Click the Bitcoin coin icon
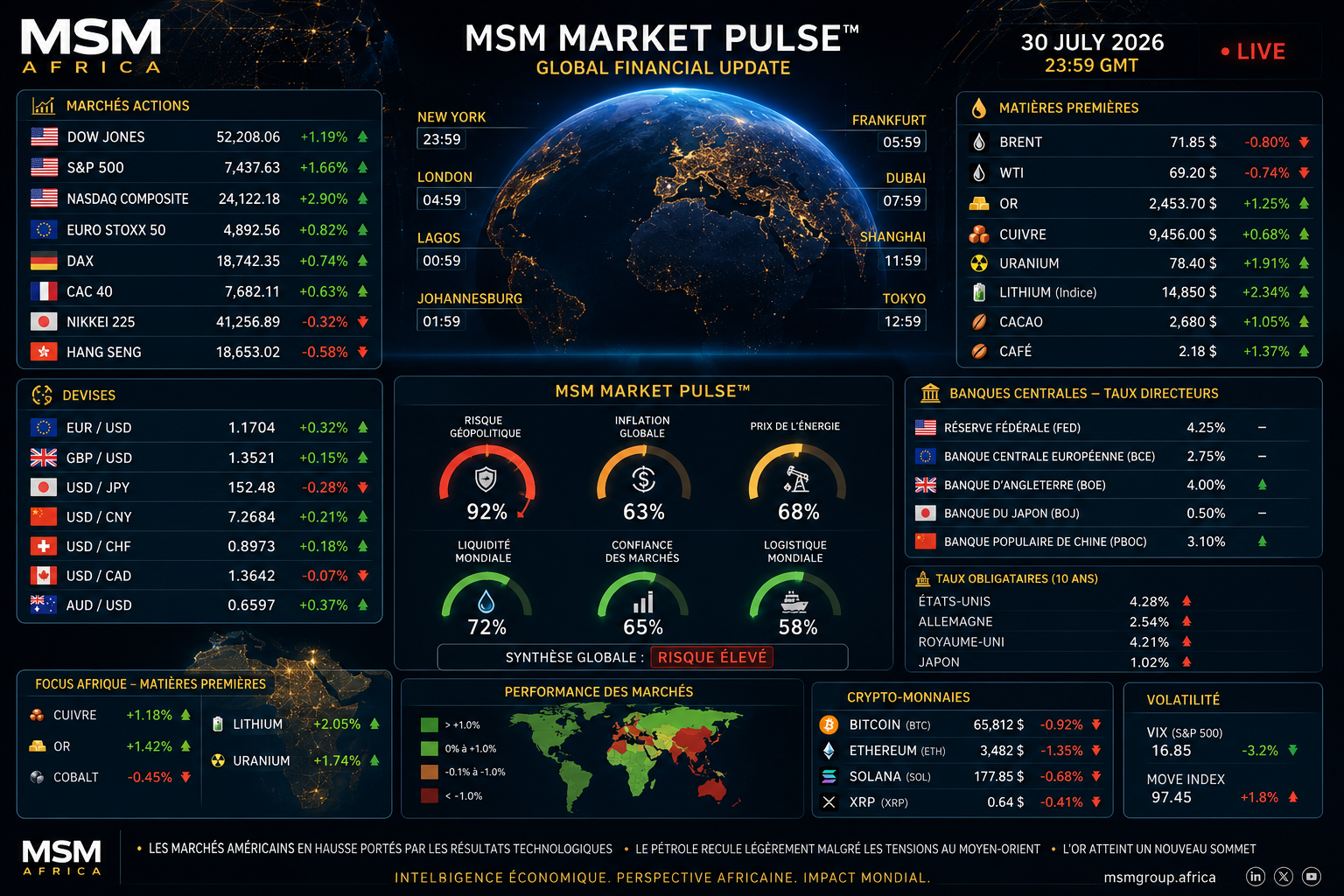The image size is (1344, 896). [829, 724]
